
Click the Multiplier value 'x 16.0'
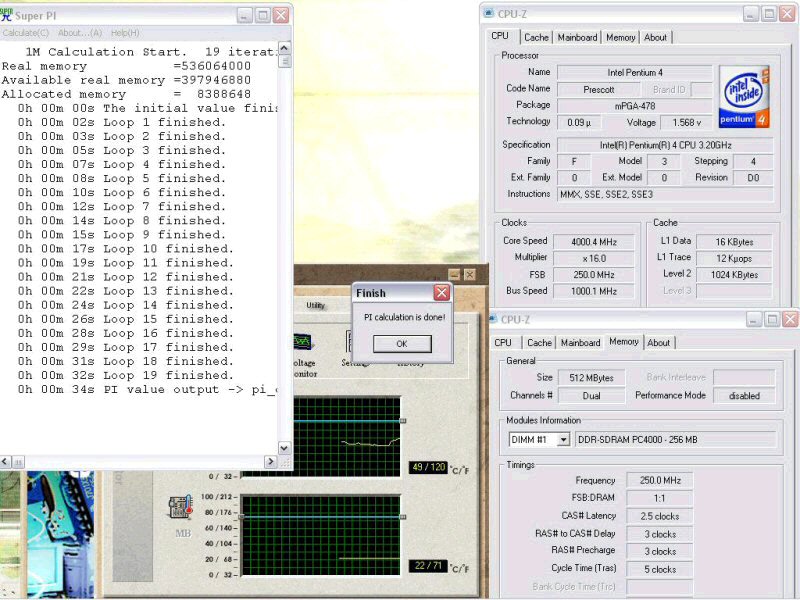[594, 258]
